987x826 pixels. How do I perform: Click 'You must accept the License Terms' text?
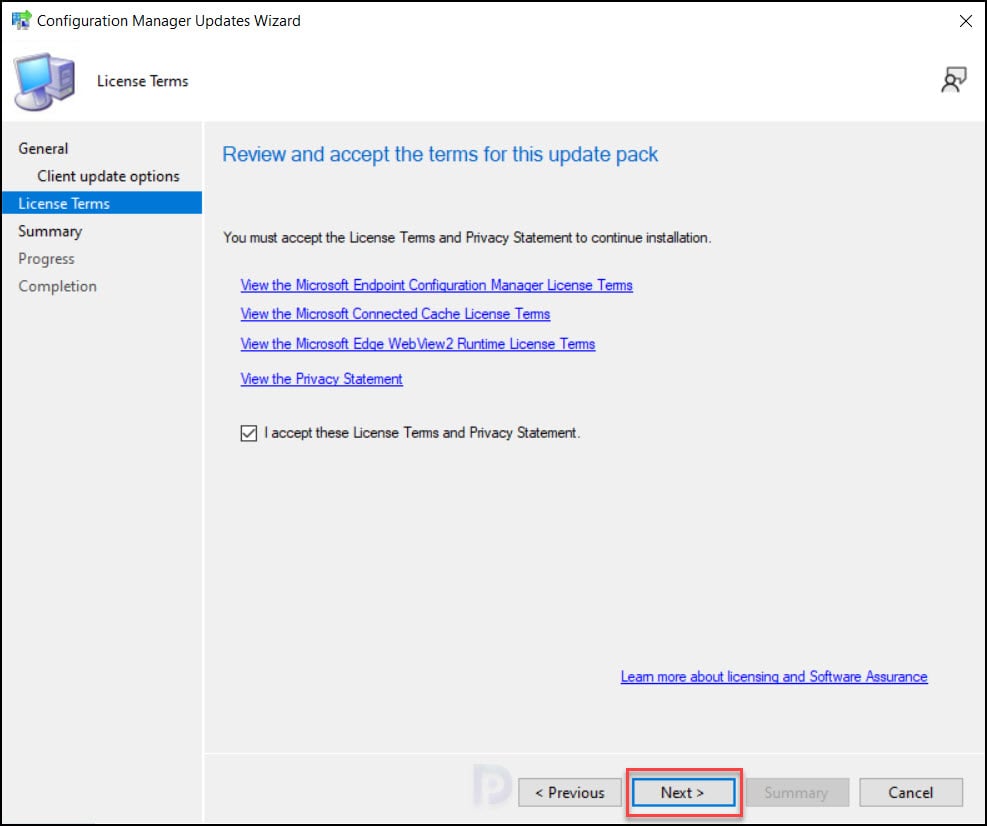[467, 238]
